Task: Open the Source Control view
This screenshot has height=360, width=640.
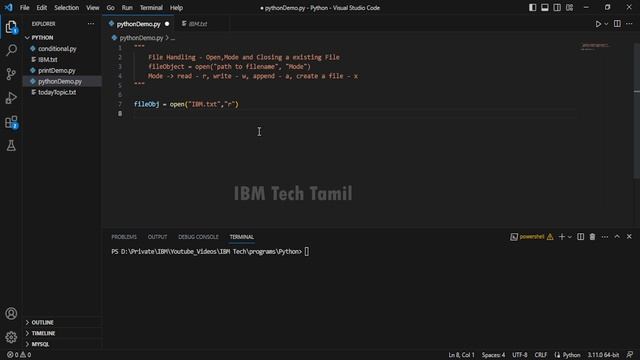Action: 11,74
